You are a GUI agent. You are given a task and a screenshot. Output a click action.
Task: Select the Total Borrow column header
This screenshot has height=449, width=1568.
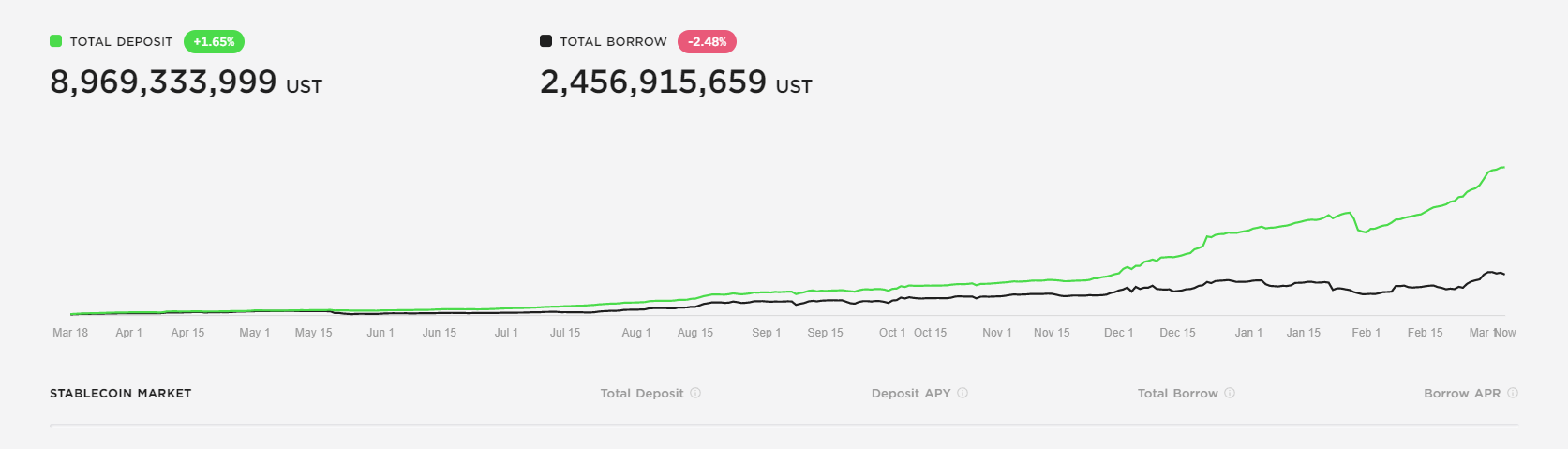1178,394
